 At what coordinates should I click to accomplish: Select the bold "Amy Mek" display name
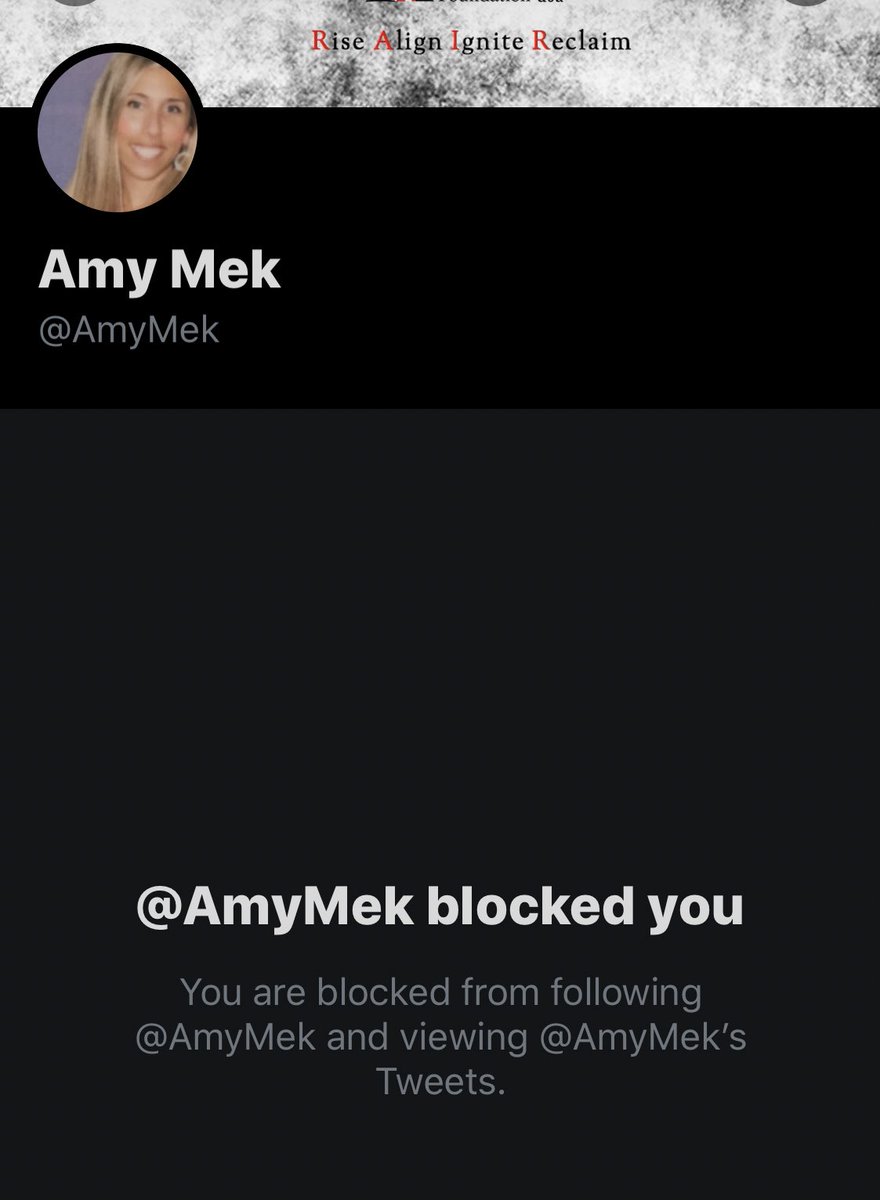[x=159, y=271]
